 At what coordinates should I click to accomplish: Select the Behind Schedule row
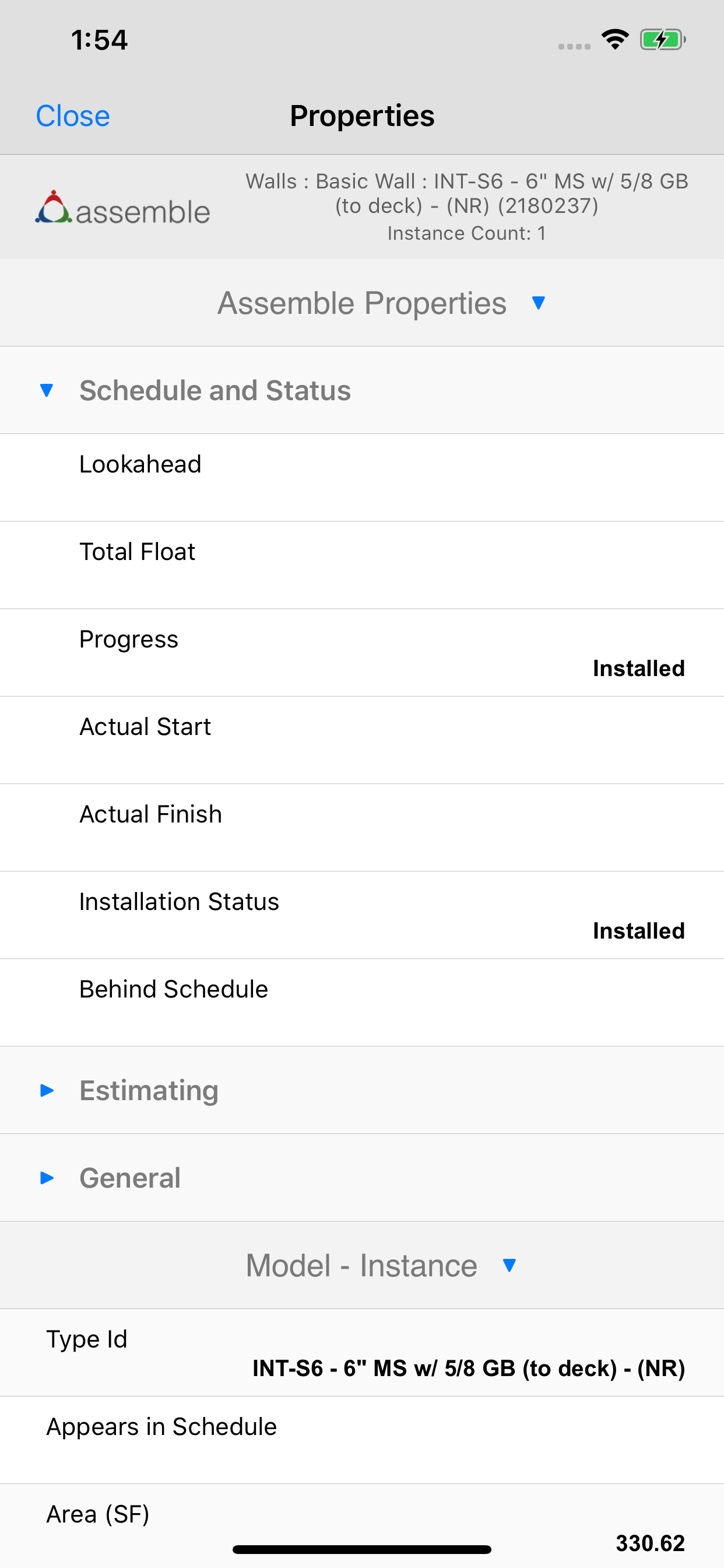pos(362,1003)
